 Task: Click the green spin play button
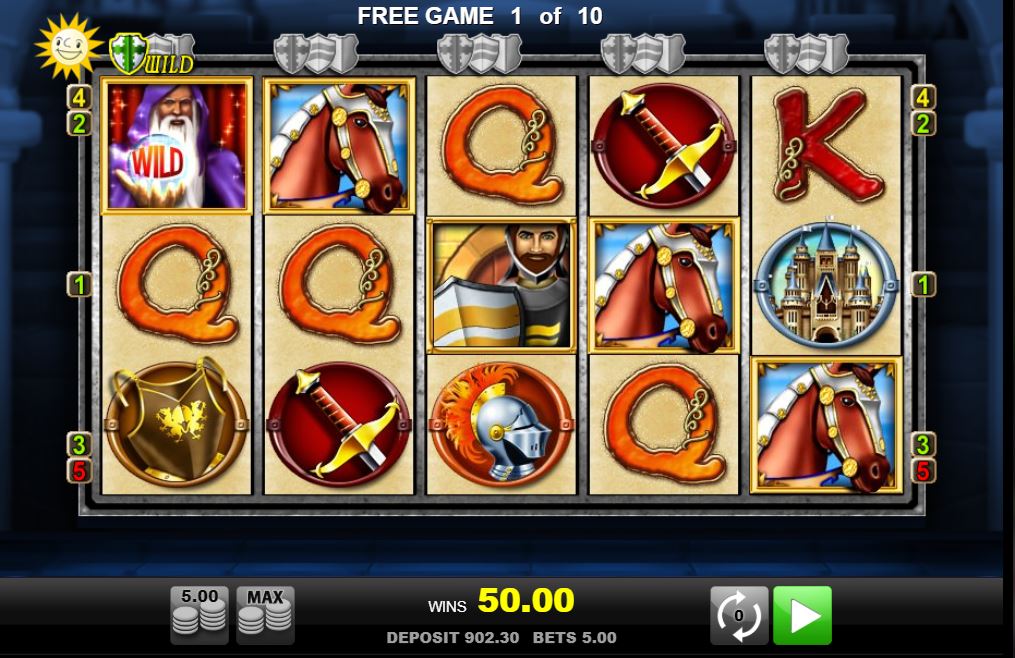tap(802, 615)
